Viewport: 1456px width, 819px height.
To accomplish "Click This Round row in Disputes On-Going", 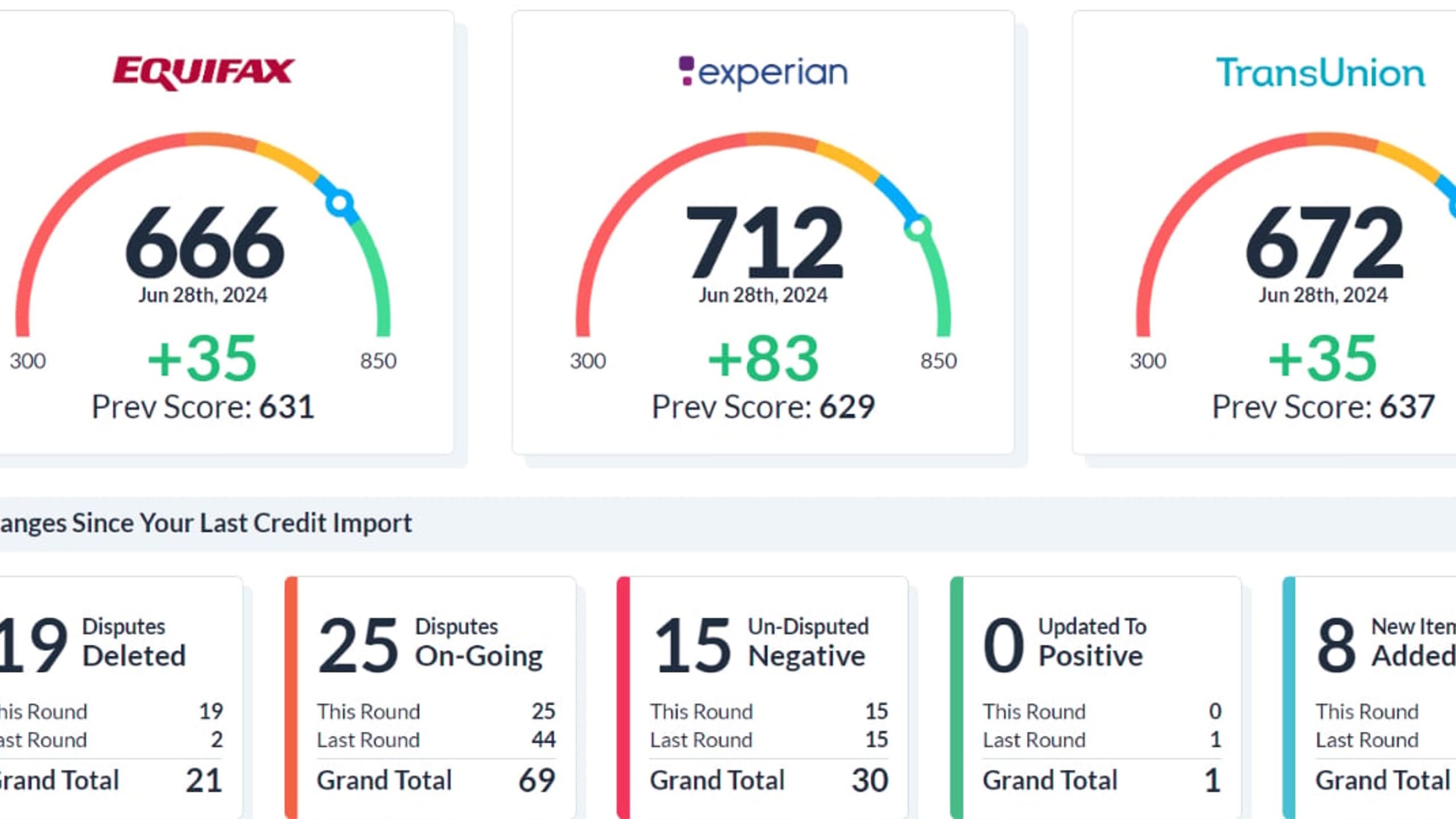I will [436, 712].
